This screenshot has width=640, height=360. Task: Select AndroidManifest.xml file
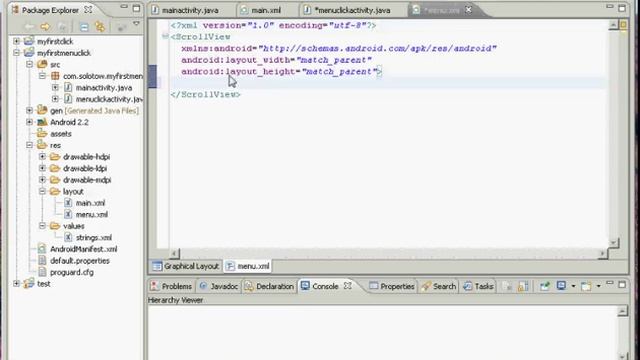tap(83, 249)
